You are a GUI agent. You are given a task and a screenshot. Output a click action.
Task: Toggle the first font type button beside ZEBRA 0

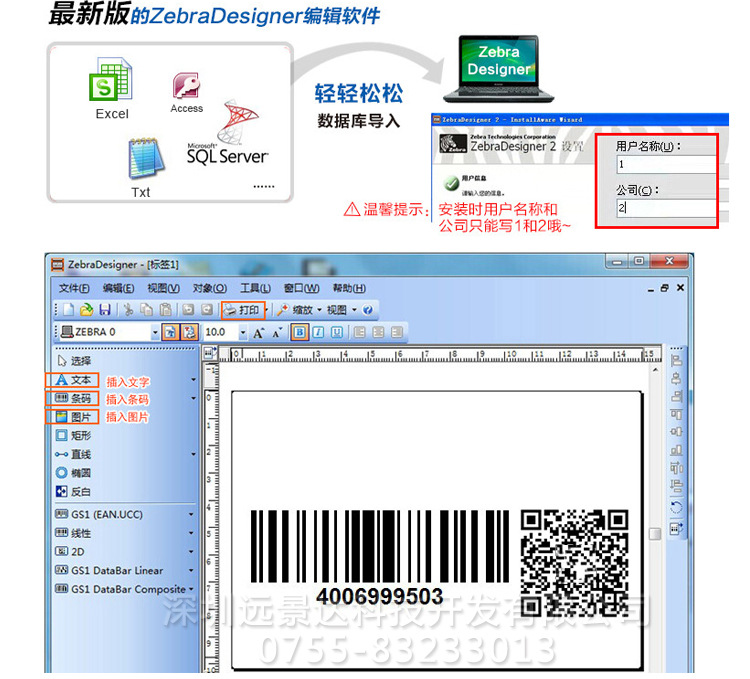[170, 332]
